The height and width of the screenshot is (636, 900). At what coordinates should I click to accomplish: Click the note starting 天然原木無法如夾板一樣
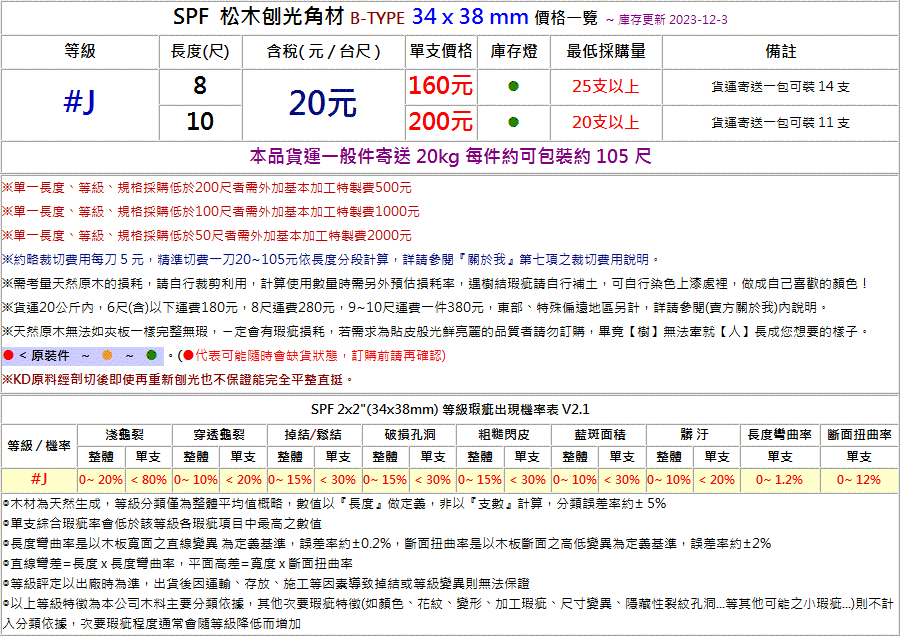[437, 332]
